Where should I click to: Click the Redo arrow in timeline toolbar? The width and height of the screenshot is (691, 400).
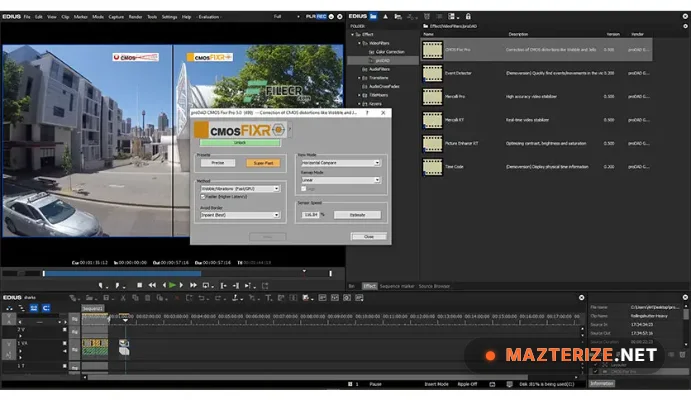pos(218,298)
